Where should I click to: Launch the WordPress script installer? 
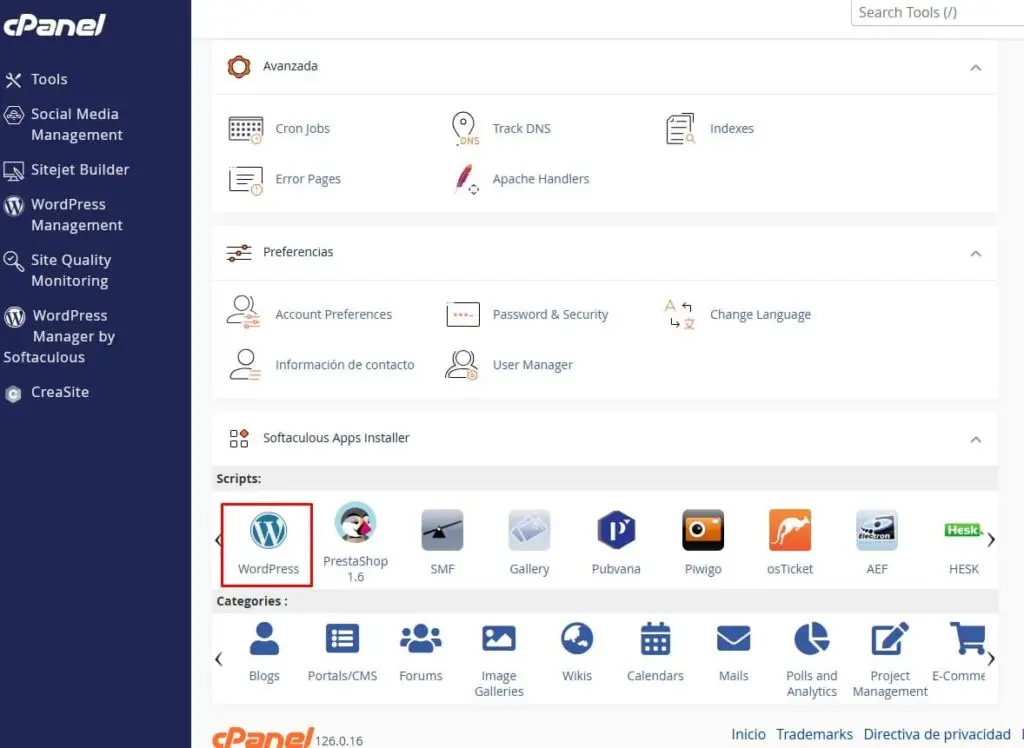click(x=267, y=544)
